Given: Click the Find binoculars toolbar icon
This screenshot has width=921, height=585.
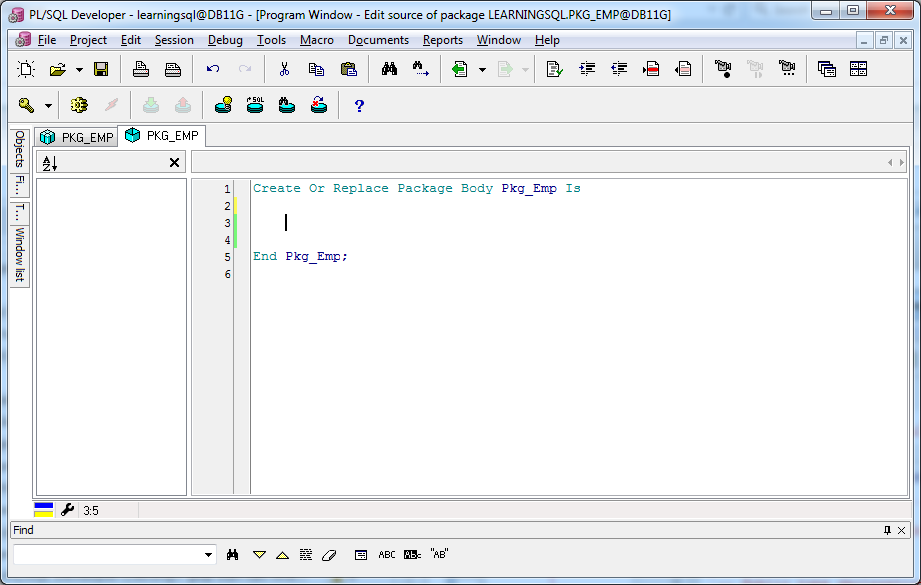Looking at the screenshot, I should point(389,69).
